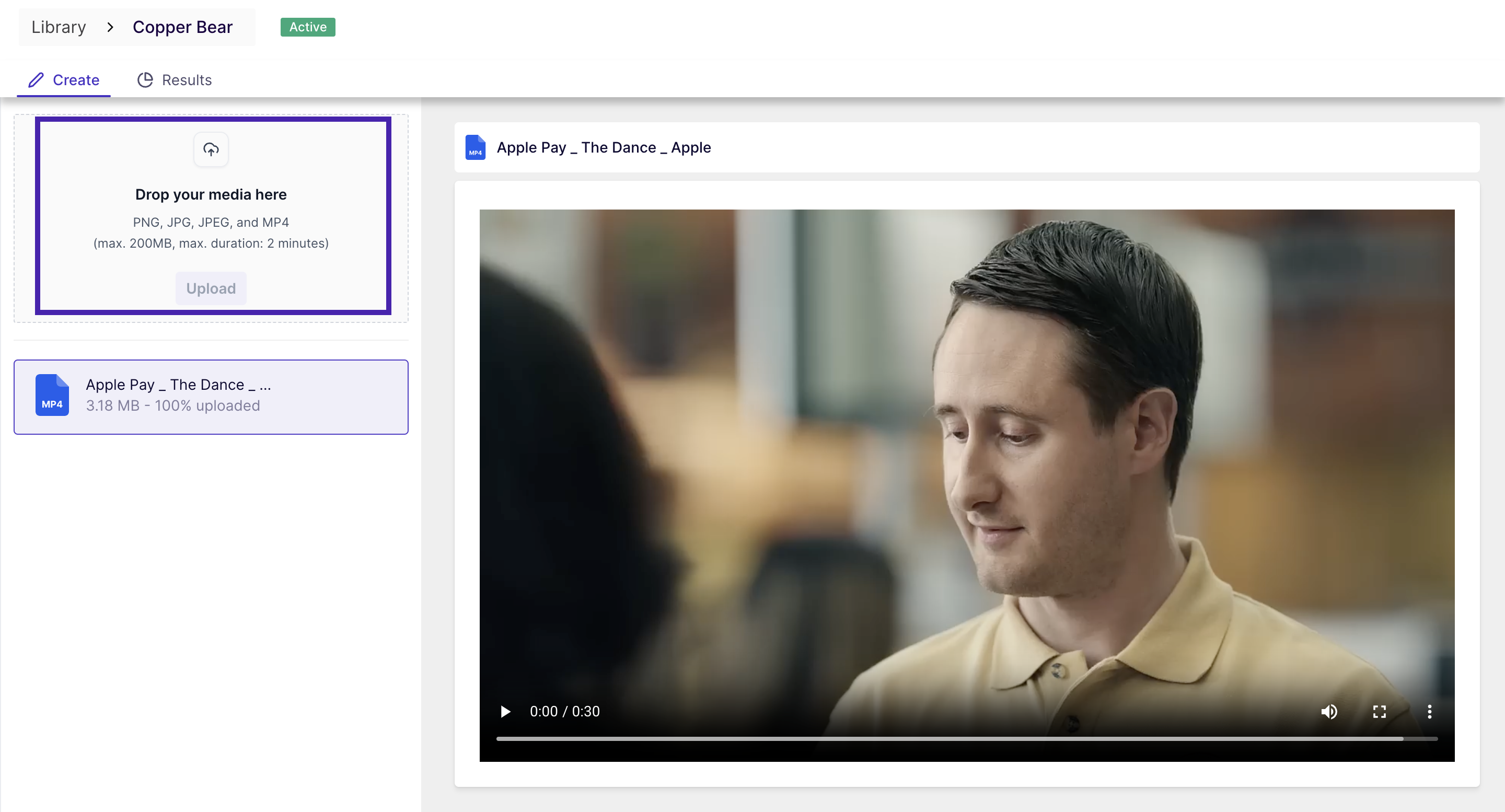Mute the video volume speaker icon

tap(1329, 711)
